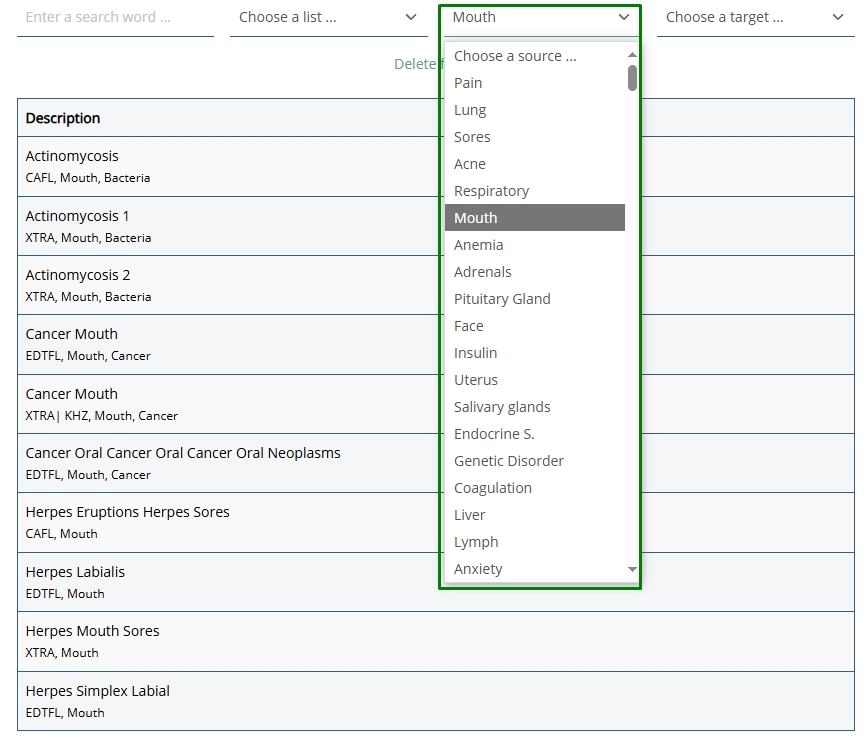The image size is (868, 744).
Task: Select the 'Choose a source ...' placeholder option
Action: coord(515,56)
